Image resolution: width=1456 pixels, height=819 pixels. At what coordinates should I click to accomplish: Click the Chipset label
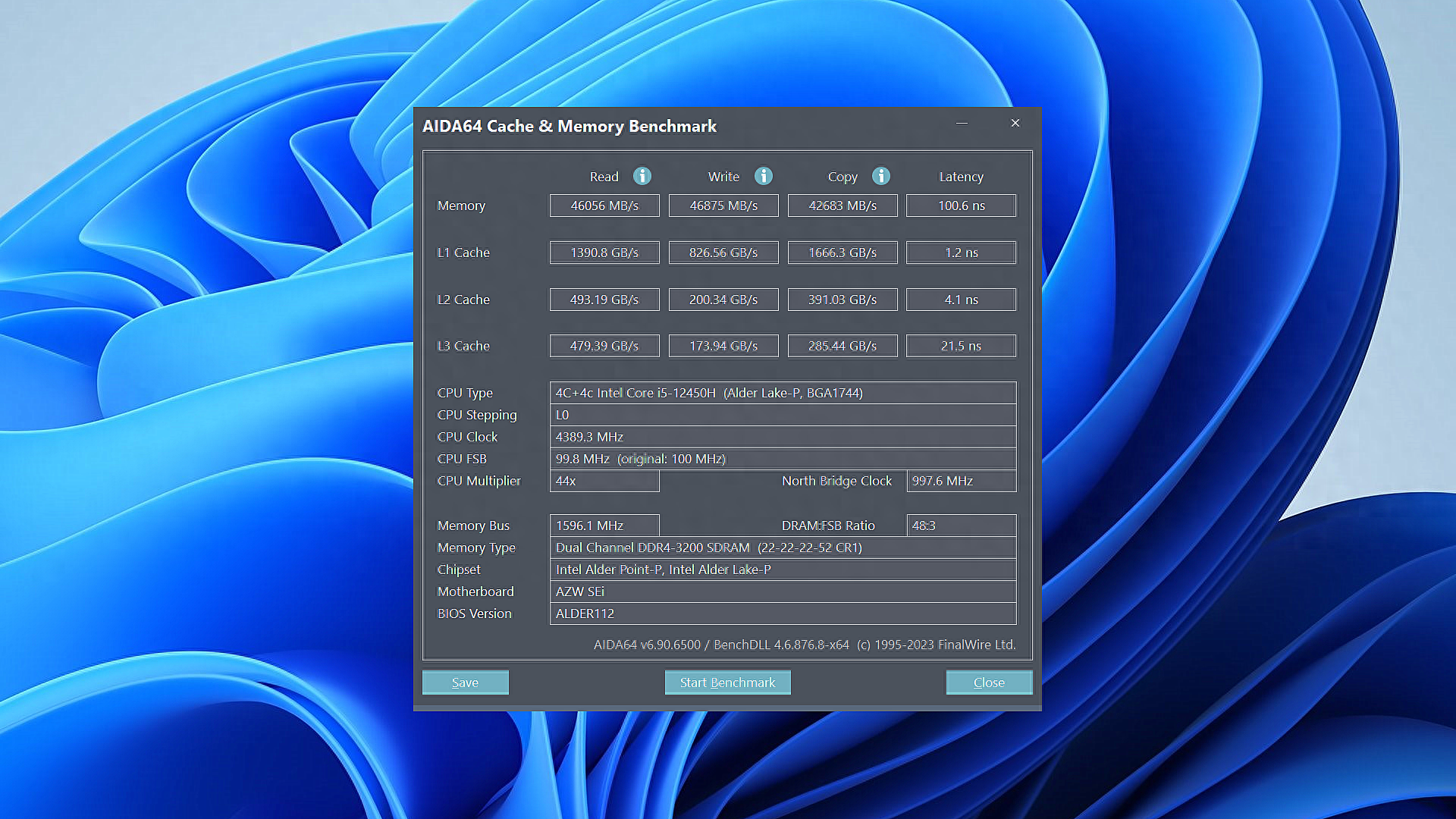(459, 570)
